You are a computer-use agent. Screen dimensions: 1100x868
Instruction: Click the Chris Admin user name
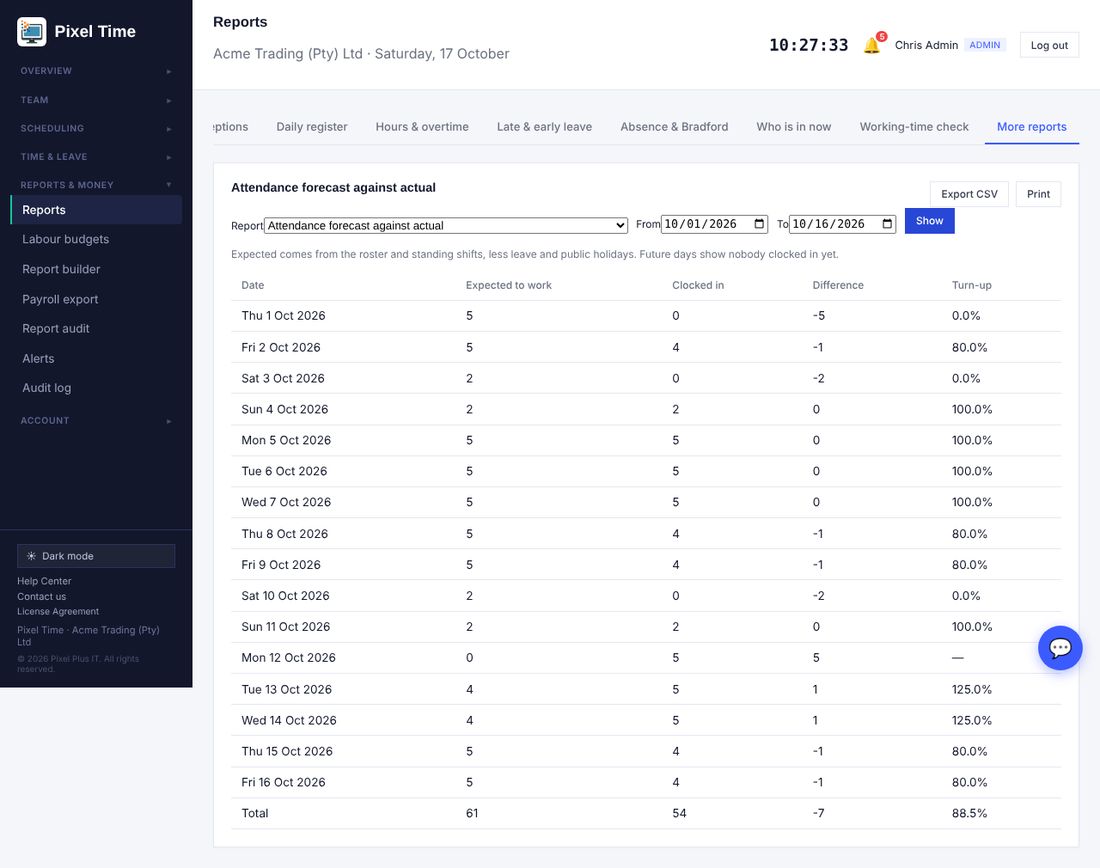(926, 45)
